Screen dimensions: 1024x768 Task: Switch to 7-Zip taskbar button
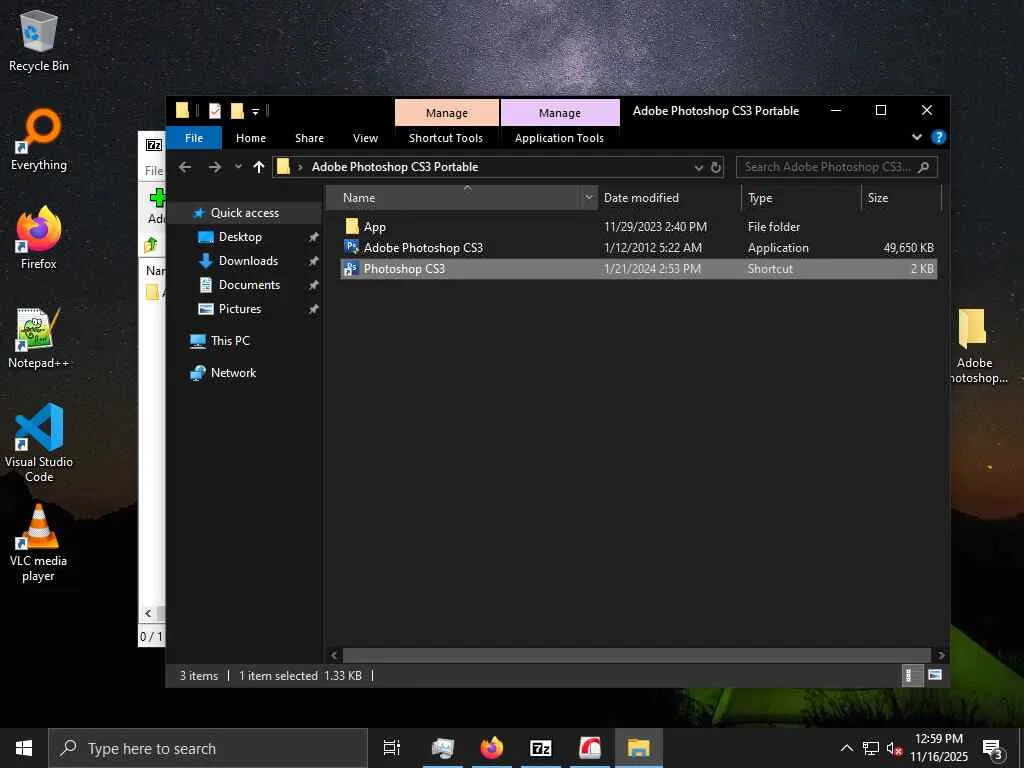tap(541, 748)
